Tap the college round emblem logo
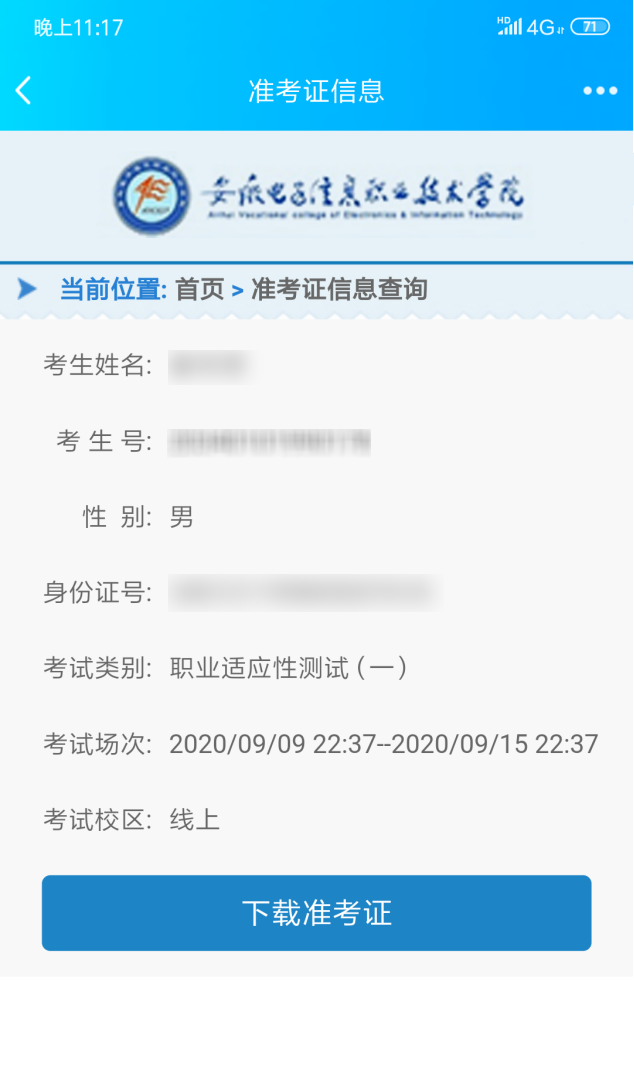This screenshot has width=634, height=1071. click(152, 195)
